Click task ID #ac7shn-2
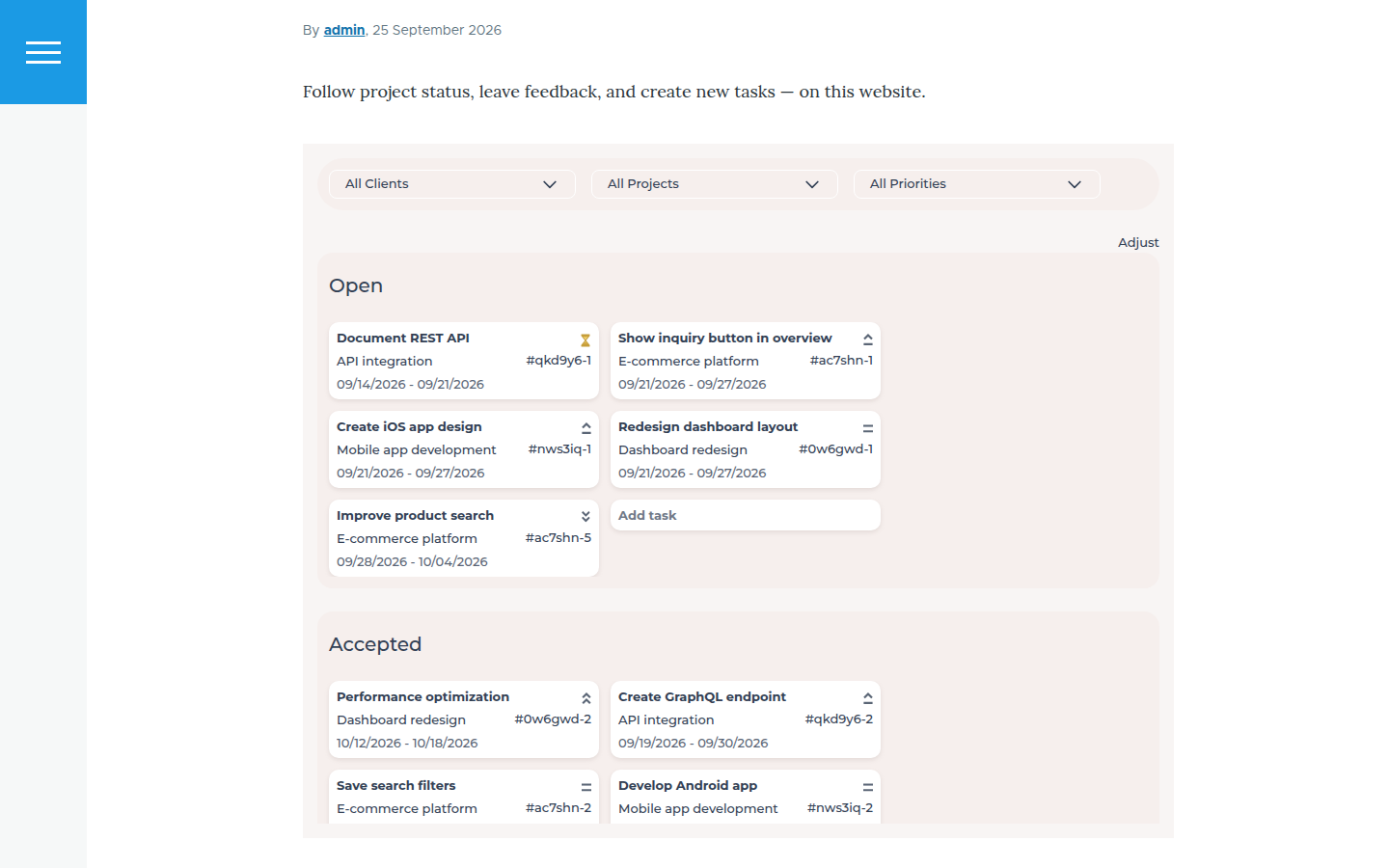This screenshot has height=868, width=1389. click(x=558, y=807)
